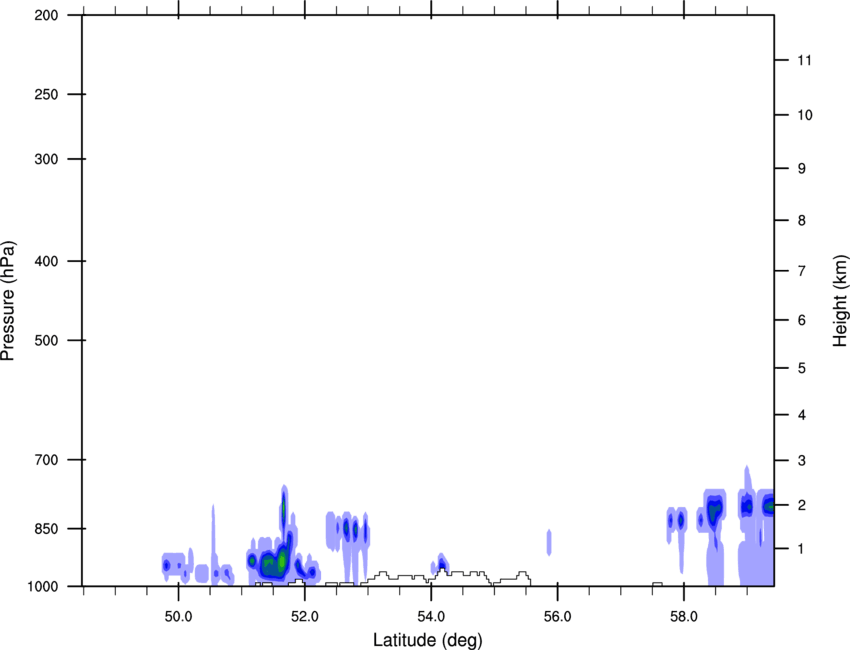Click the 58.0 latitude tick label
The height and width of the screenshot is (650, 850).
pos(683,617)
